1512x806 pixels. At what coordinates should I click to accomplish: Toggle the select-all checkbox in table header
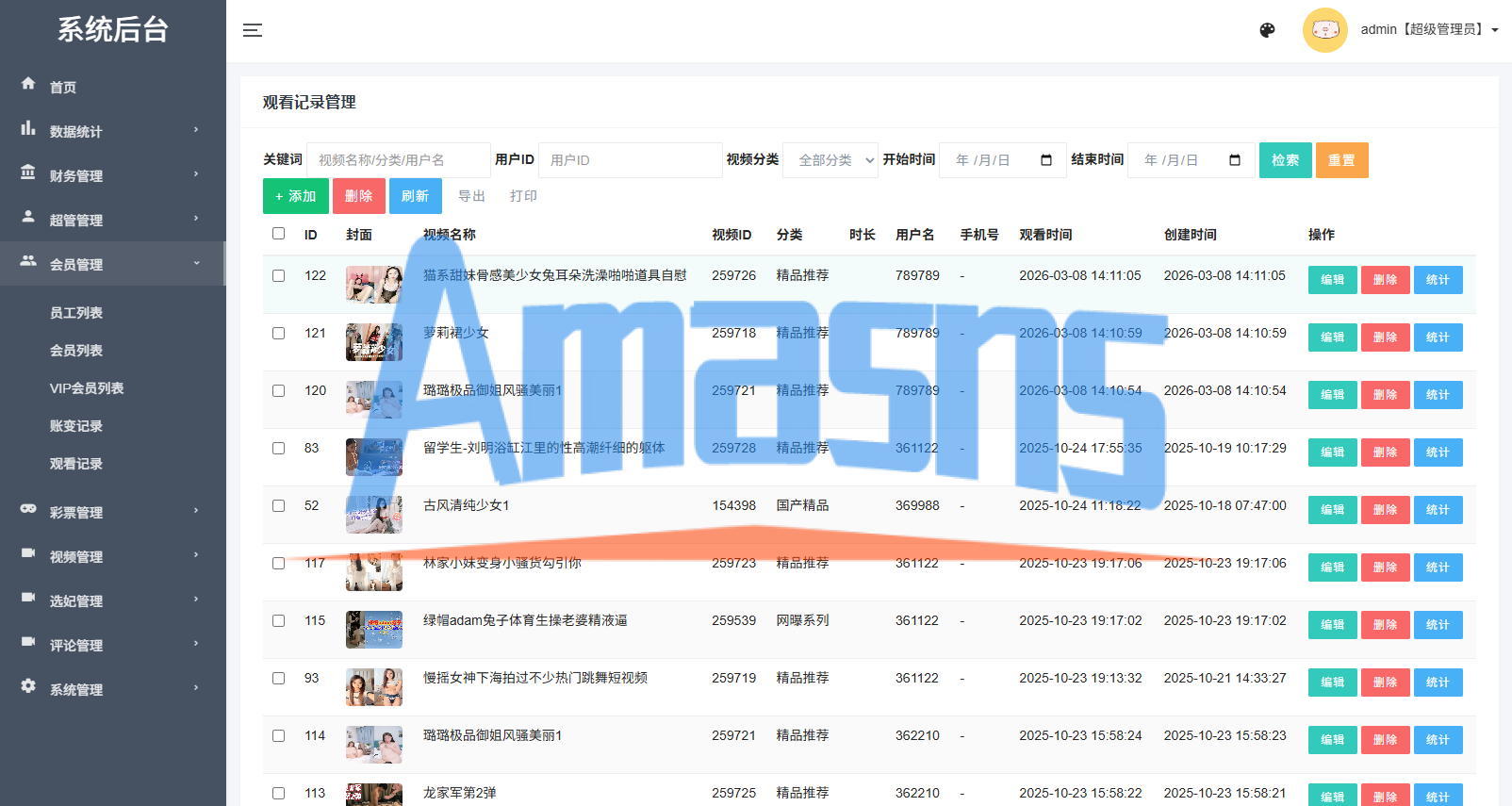point(278,234)
